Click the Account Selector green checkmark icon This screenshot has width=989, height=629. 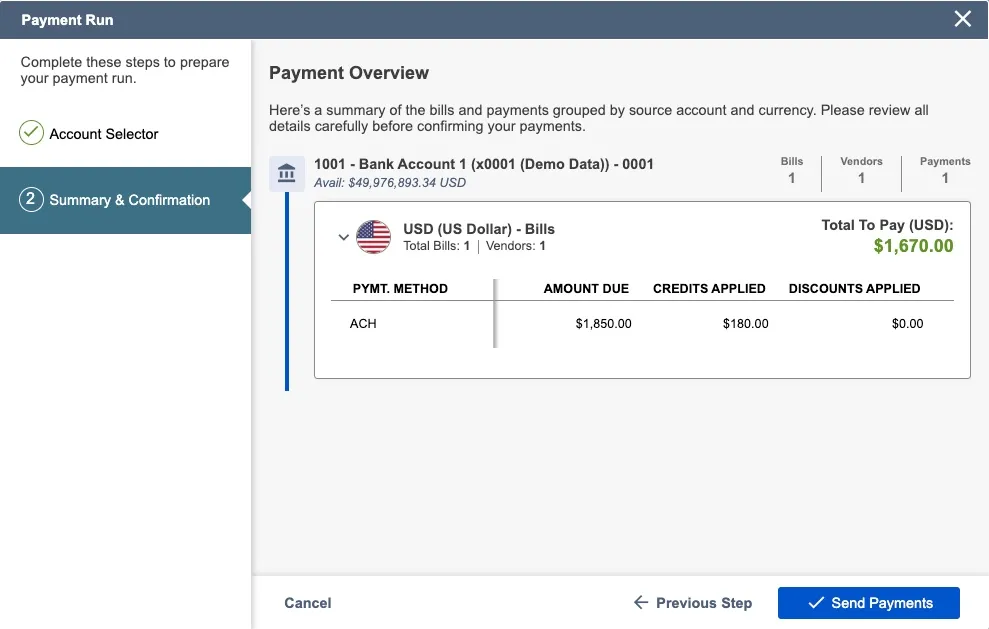(31, 133)
